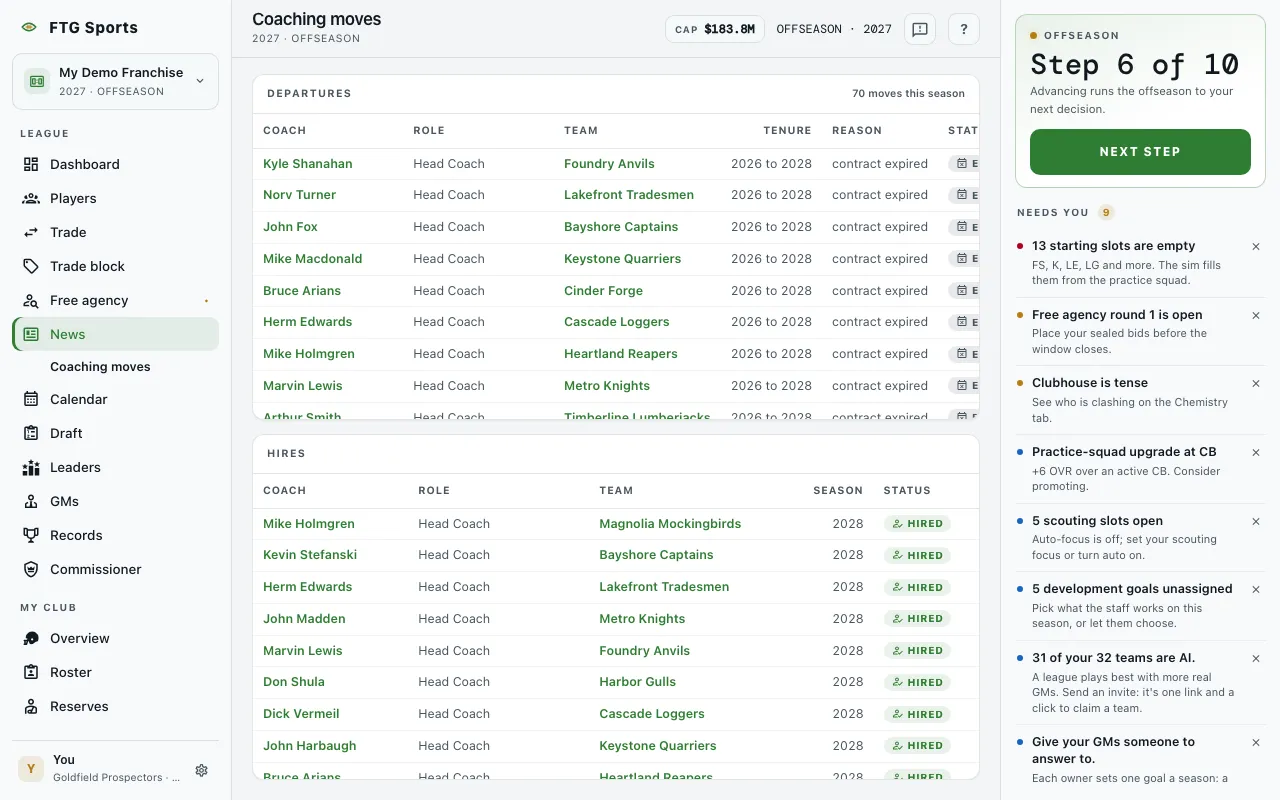Click the Calendar icon in sidebar
This screenshot has height=800, width=1280.
(x=31, y=399)
